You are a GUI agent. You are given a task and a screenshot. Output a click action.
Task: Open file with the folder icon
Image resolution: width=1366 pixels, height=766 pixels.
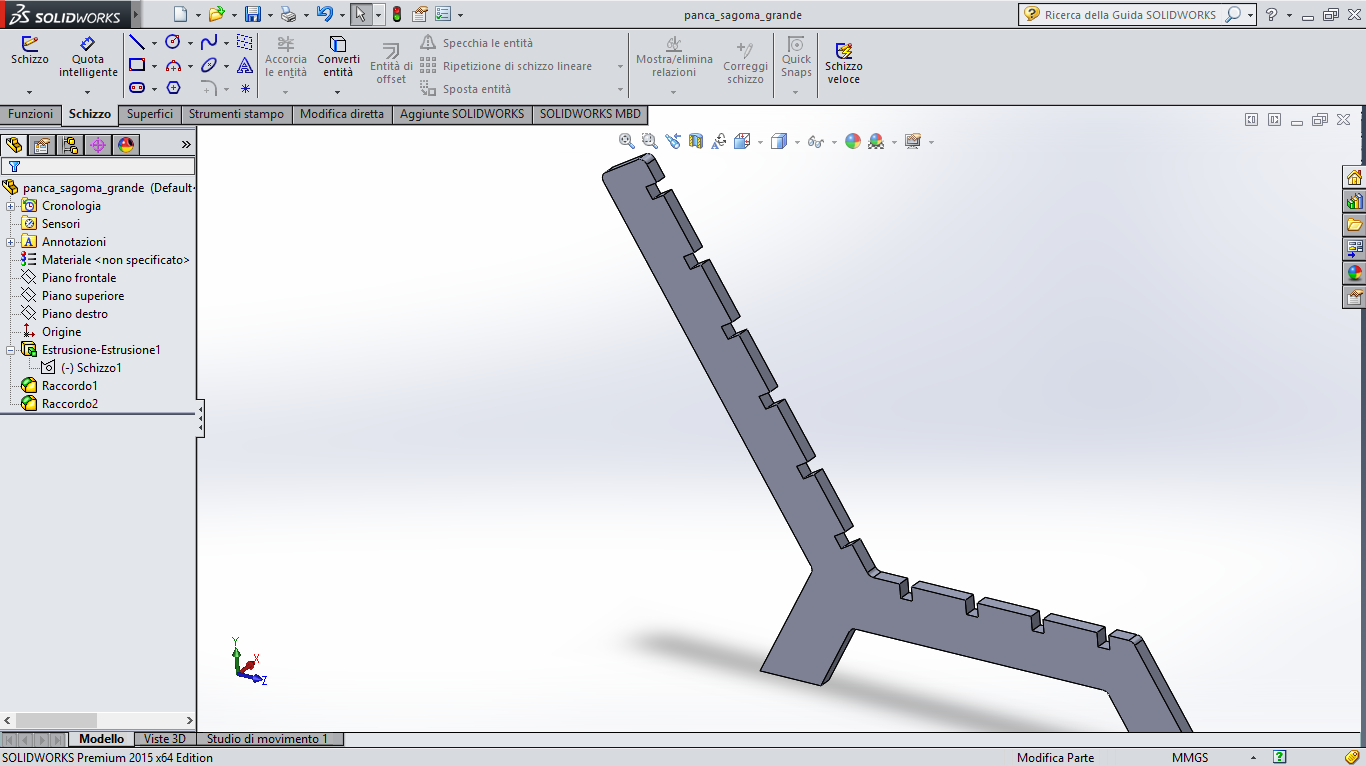(x=216, y=14)
